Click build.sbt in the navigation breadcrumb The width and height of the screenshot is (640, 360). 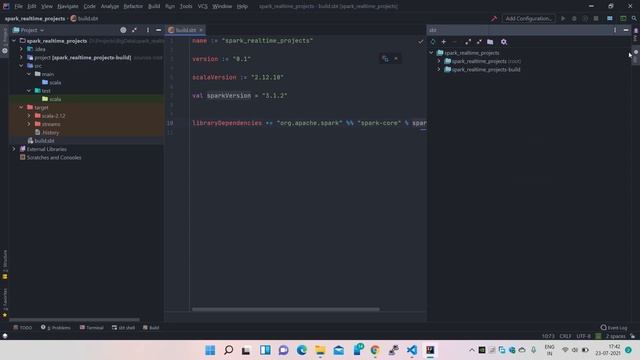[x=84, y=18]
